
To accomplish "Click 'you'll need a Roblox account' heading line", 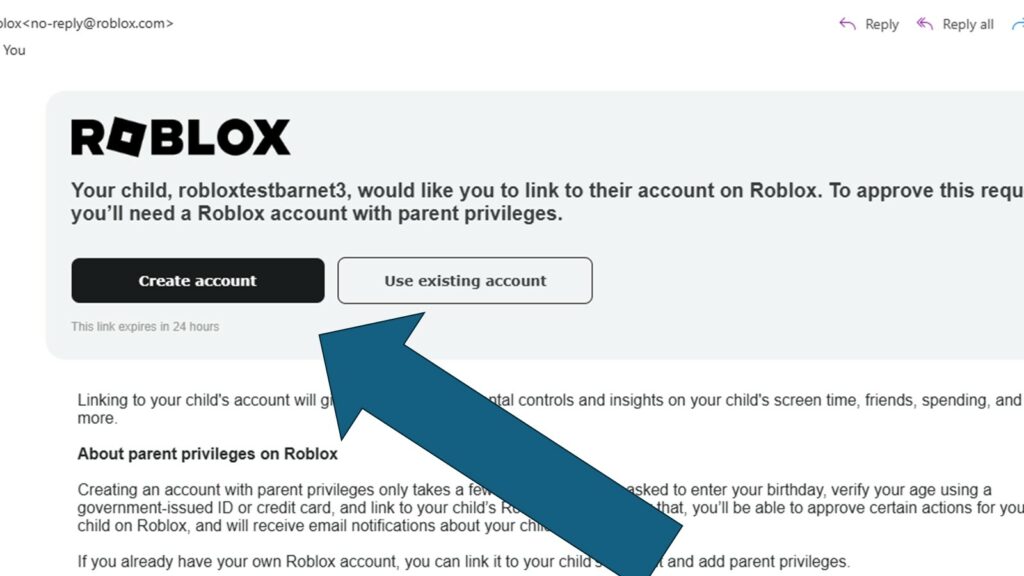I will (317, 213).
